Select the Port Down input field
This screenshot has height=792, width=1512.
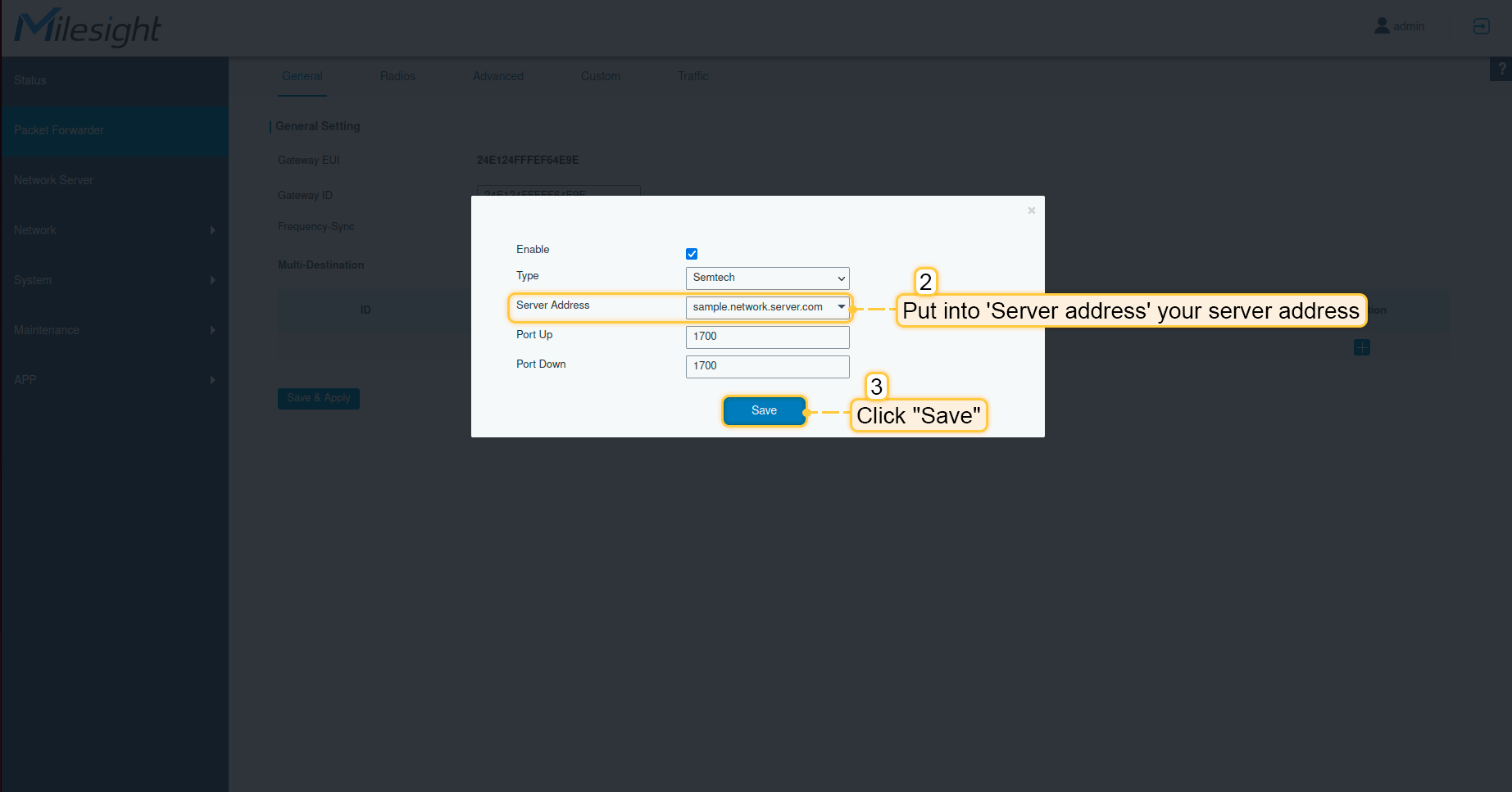767,366
